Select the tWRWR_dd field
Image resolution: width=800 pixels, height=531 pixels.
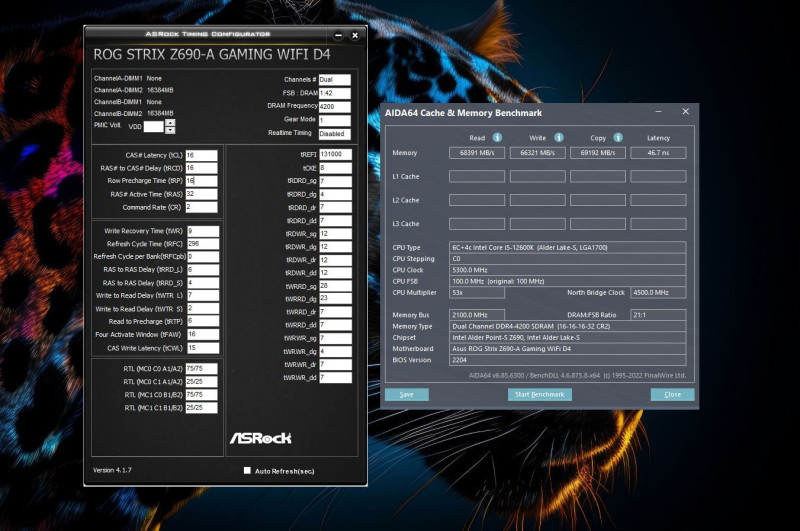pyautogui.click(x=335, y=377)
